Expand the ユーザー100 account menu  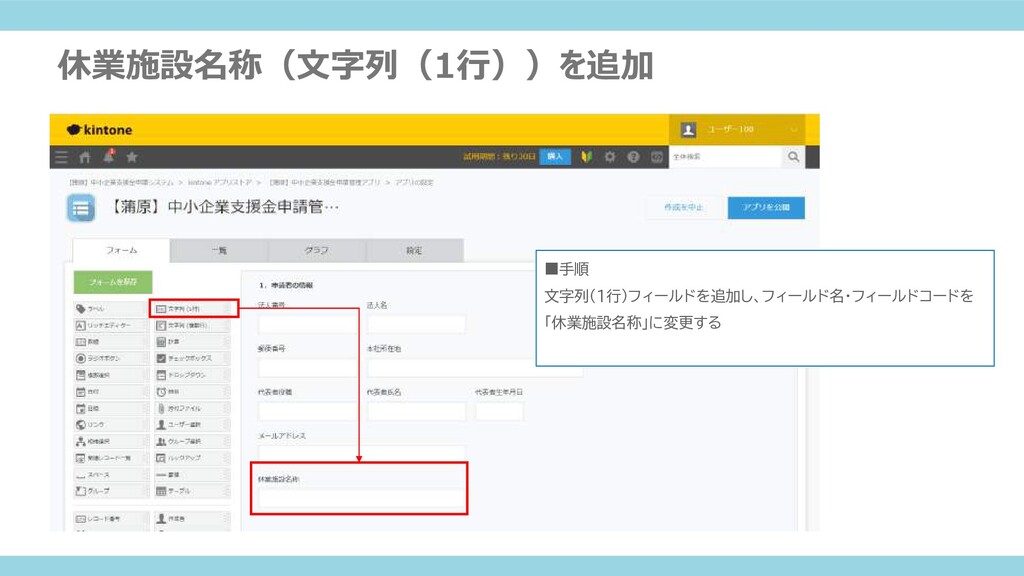click(738, 129)
